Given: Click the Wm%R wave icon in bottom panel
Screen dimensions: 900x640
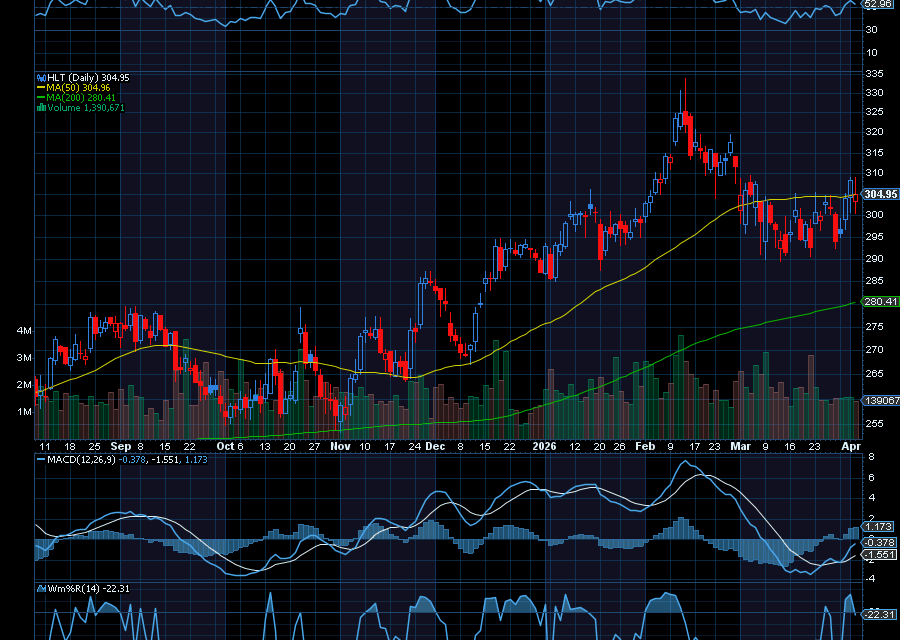Looking at the screenshot, I should 40,589.
